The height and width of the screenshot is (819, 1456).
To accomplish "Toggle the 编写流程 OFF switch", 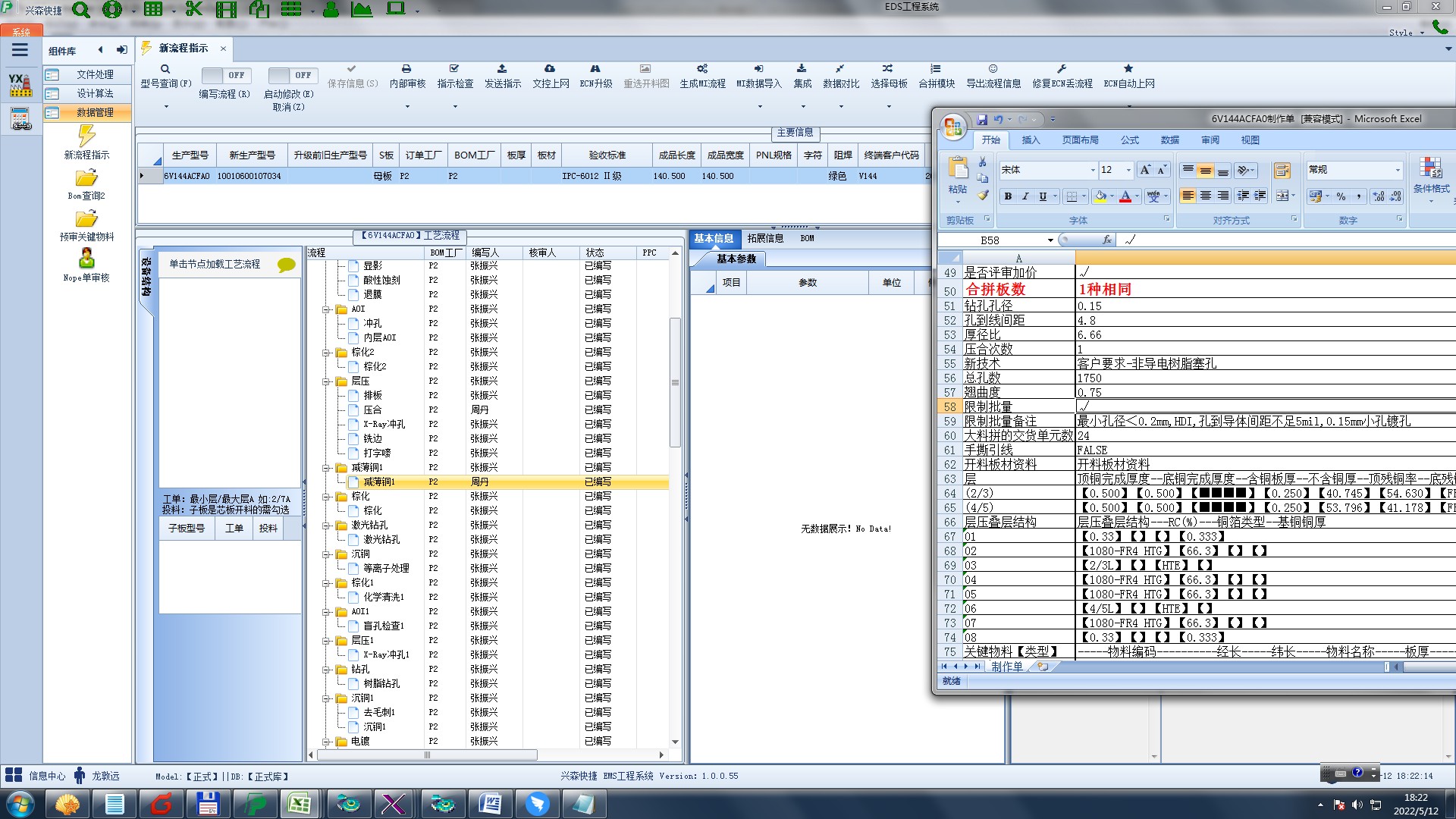I will [226, 76].
